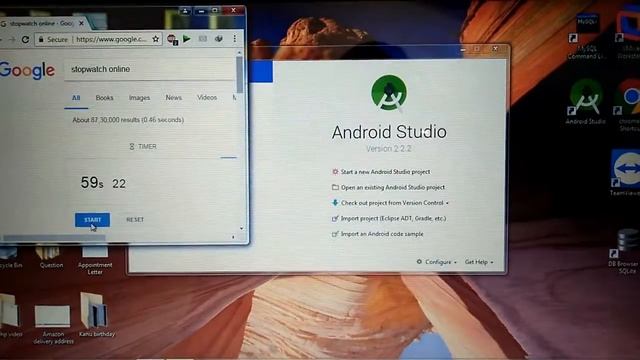Open the MySQL Command Line desktop shortcut
The width and height of the screenshot is (640, 360).
[x=587, y=37]
